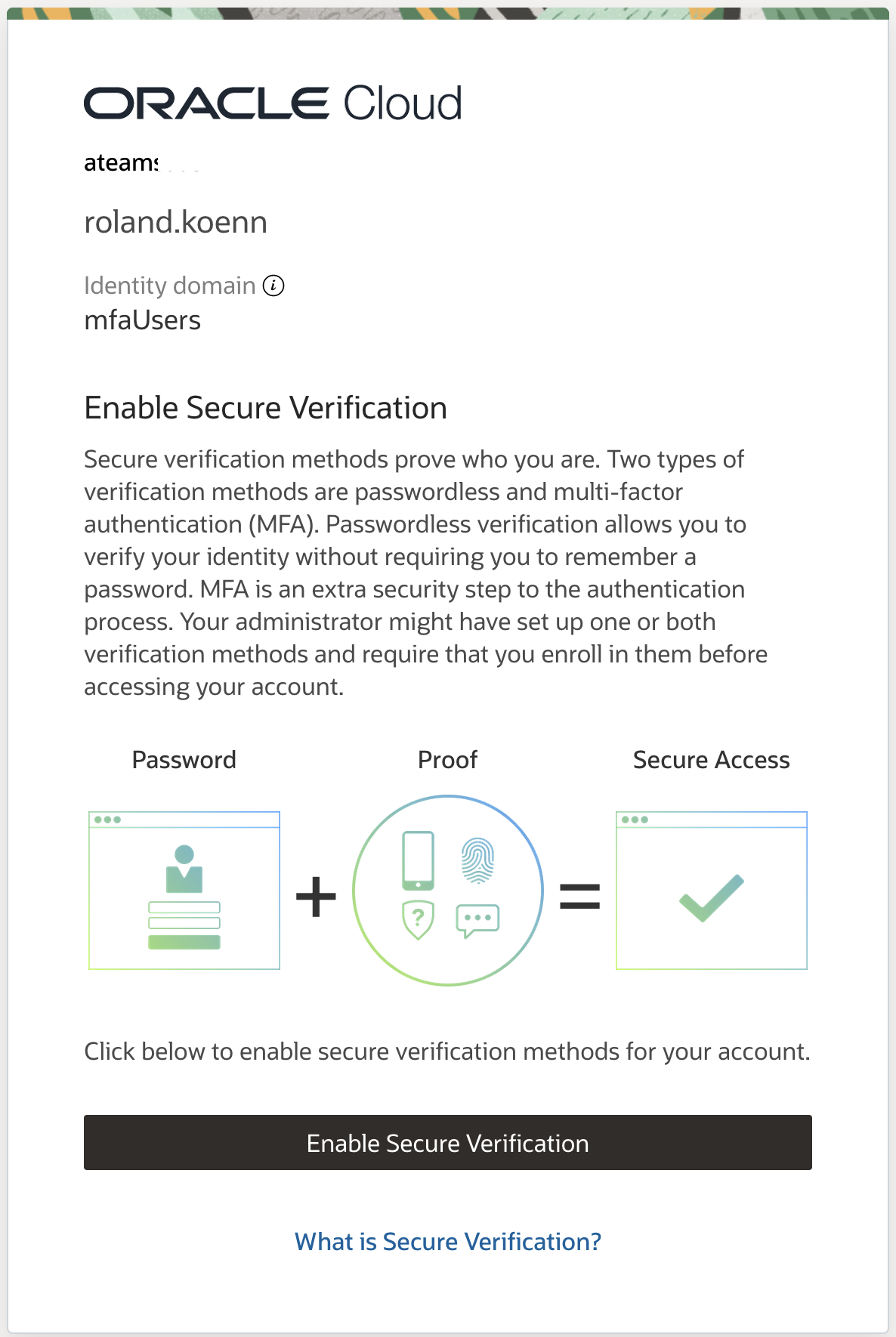Click the mfaUsers identity domain name

[143, 320]
